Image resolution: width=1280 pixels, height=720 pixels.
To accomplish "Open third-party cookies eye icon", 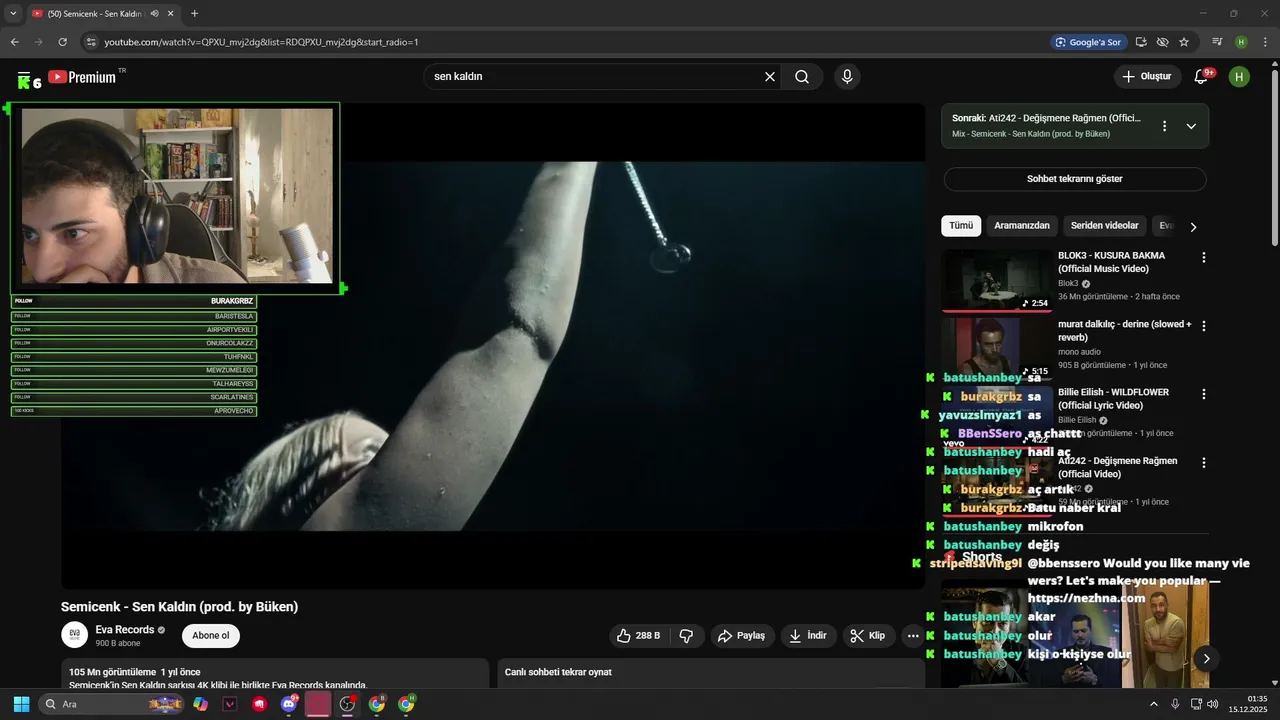I will tap(1162, 42).
